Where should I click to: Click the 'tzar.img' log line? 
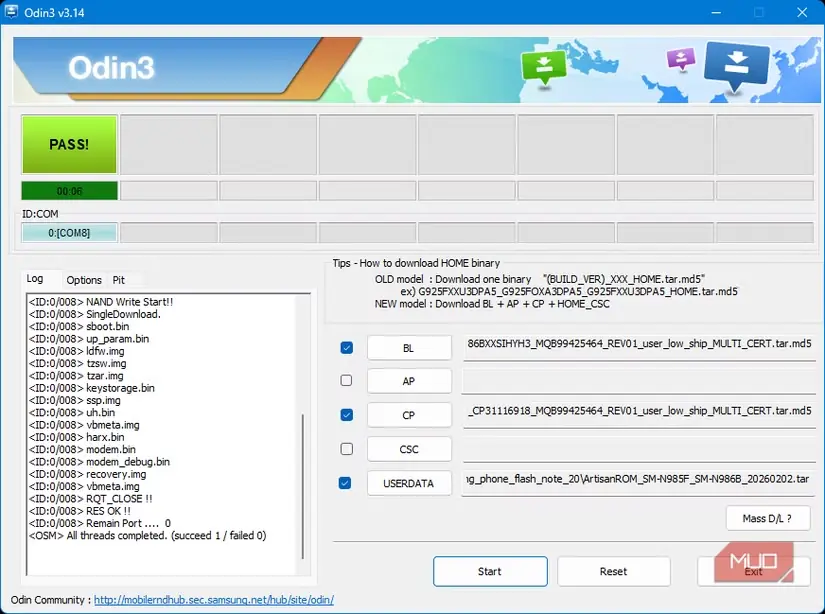pyautogui.click(x=76, y=376)
